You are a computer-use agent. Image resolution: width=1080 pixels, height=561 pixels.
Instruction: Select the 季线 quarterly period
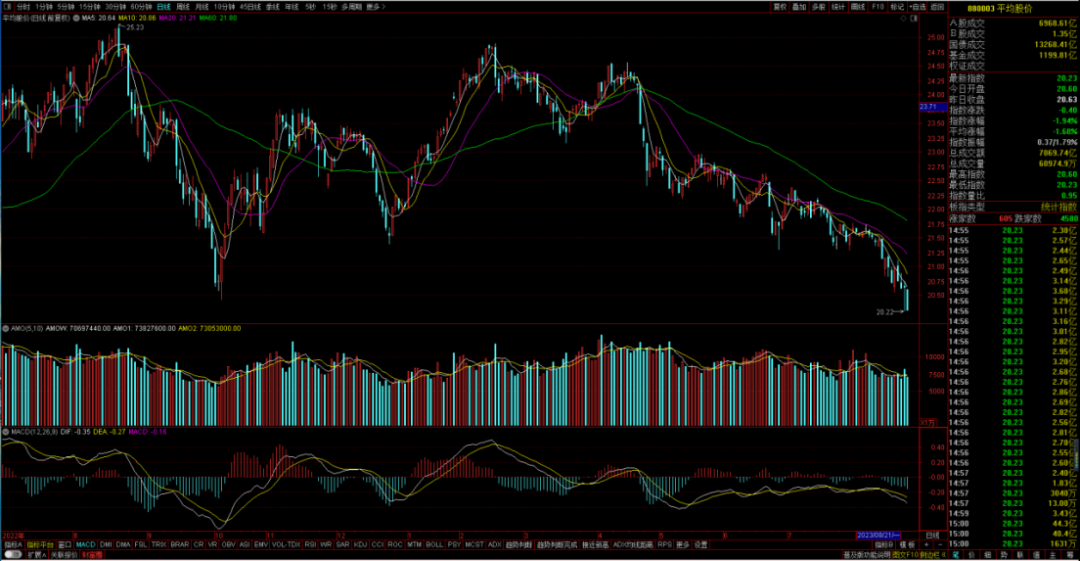click(x=273, y=6)
